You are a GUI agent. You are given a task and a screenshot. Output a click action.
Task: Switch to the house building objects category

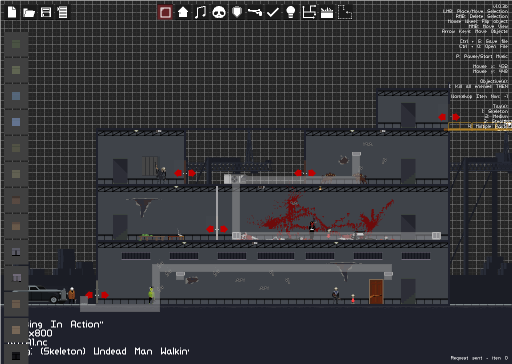coord(183,12)
